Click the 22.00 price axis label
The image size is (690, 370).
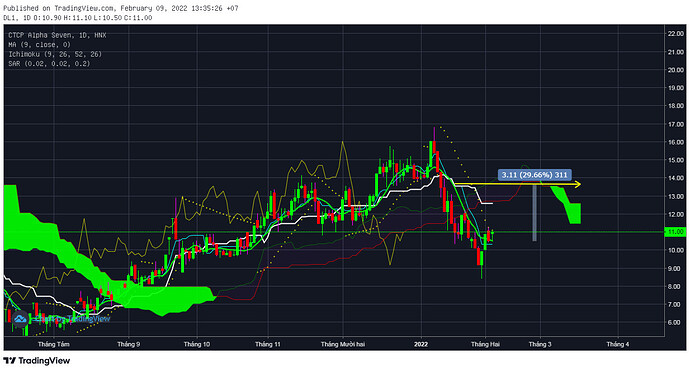point(675,33)
